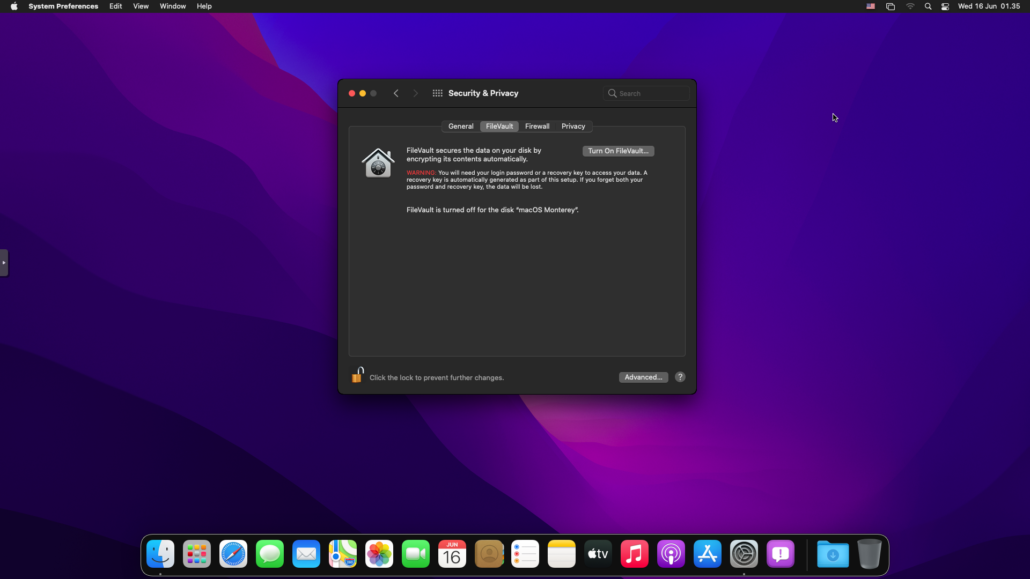Open Downloads folder in the Dock
Screen dimensions: 1030x579
click(833, 554)
